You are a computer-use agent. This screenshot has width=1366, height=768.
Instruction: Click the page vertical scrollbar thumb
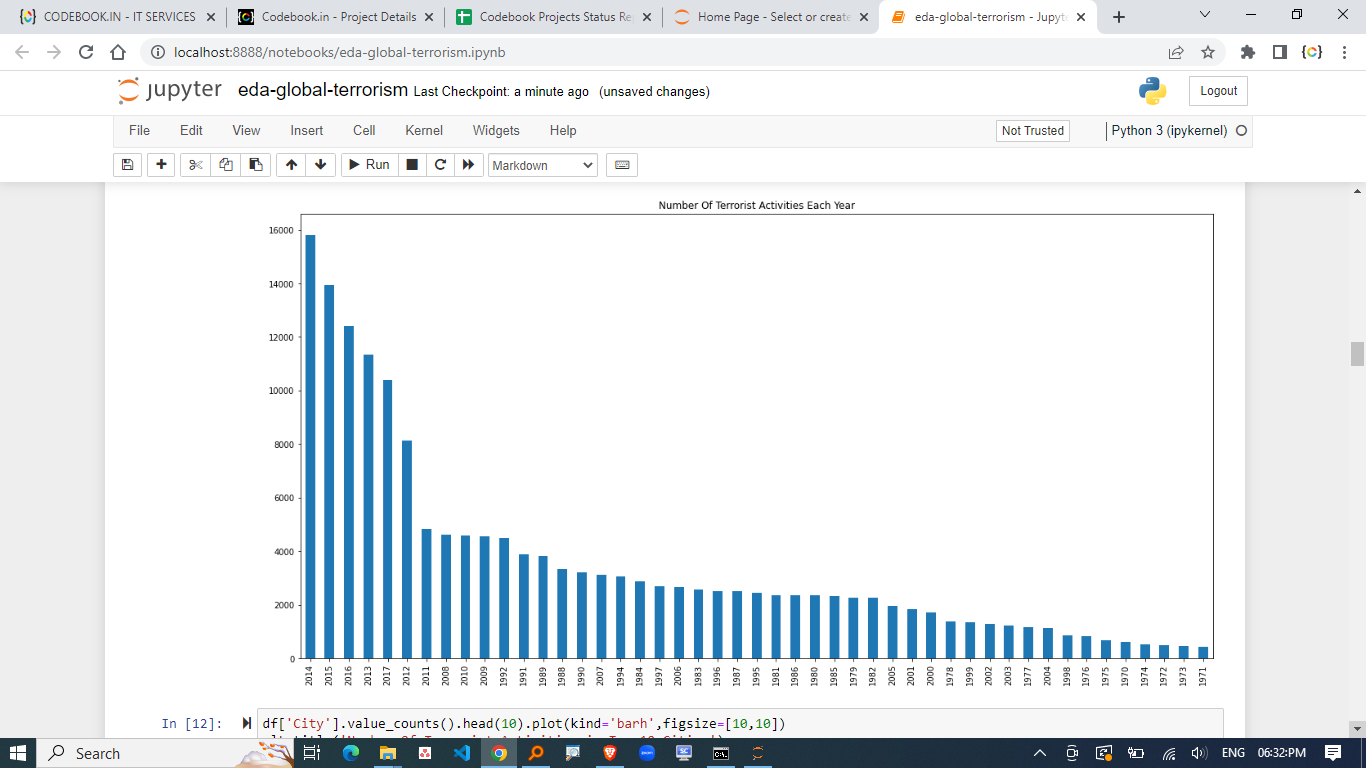coord(1357,354)
